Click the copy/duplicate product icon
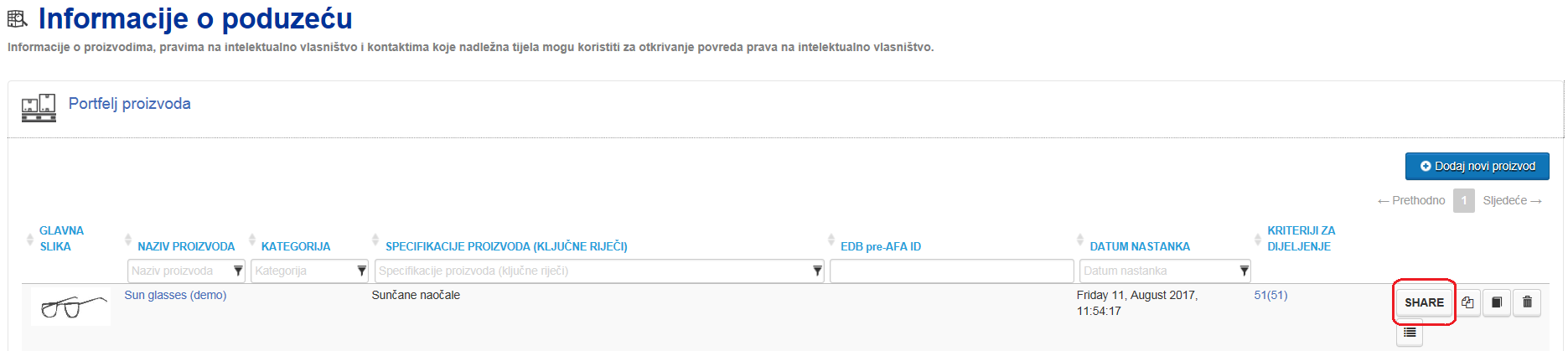1568x351 pixels. coord(1467,302)
